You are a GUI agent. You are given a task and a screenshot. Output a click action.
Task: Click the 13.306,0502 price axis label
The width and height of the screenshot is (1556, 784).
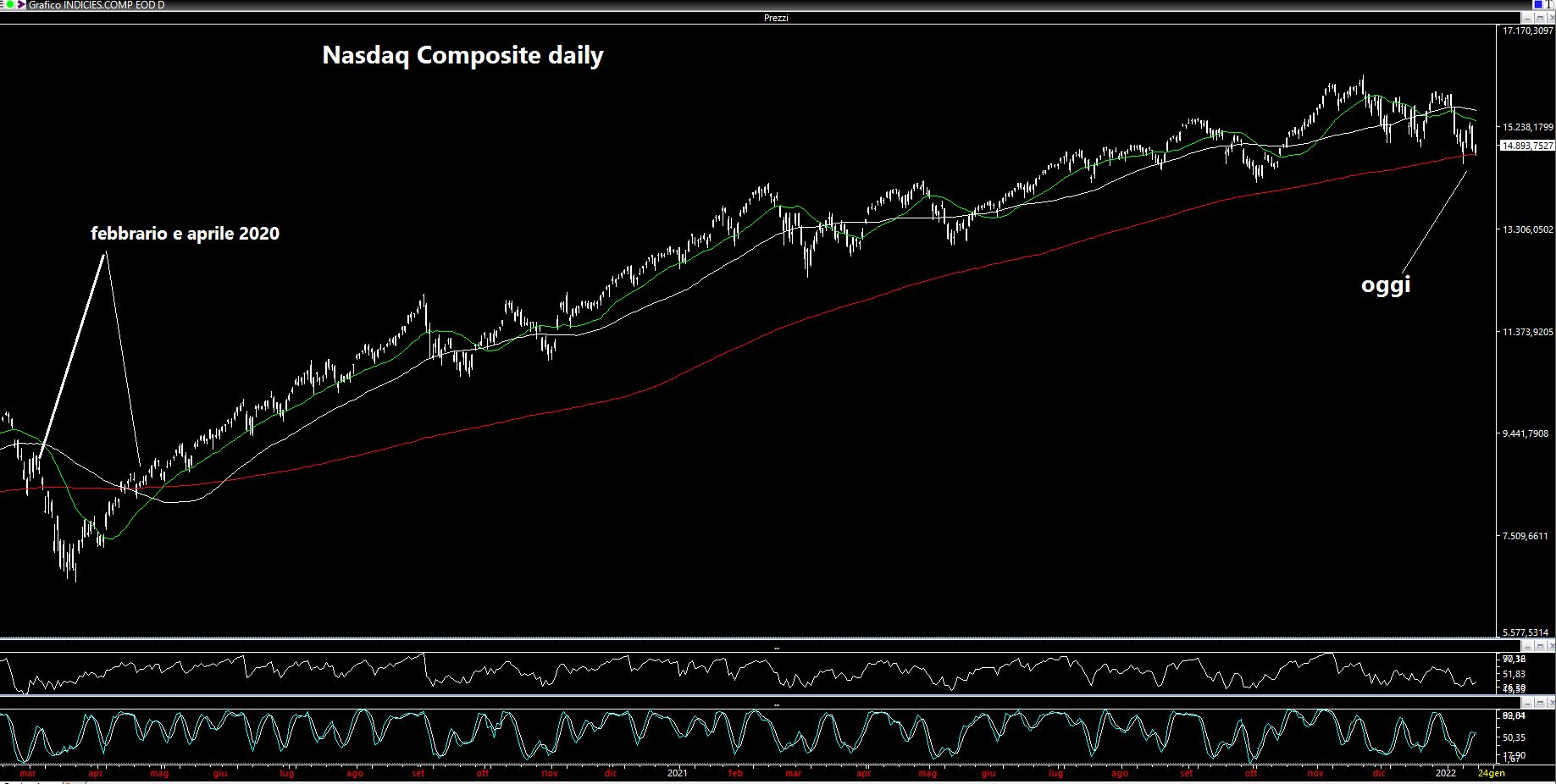[x=1528, y=229]
